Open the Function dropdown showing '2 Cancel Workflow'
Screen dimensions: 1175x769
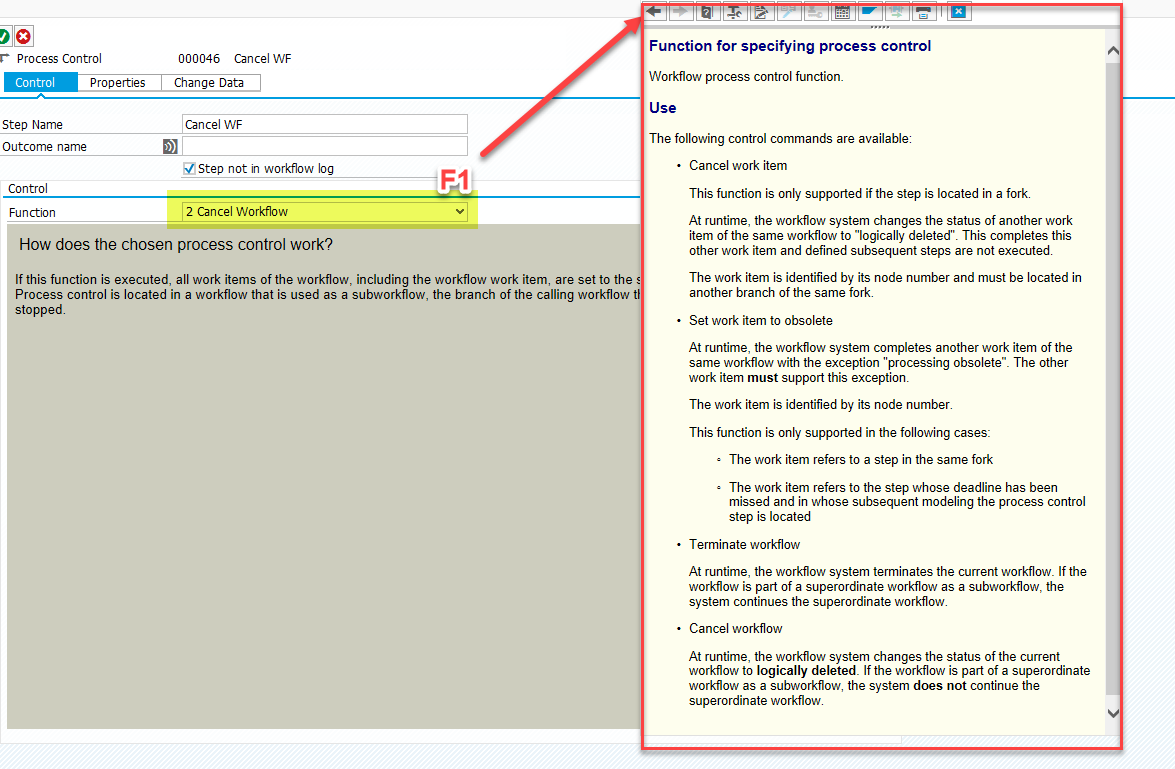[460, 211]
